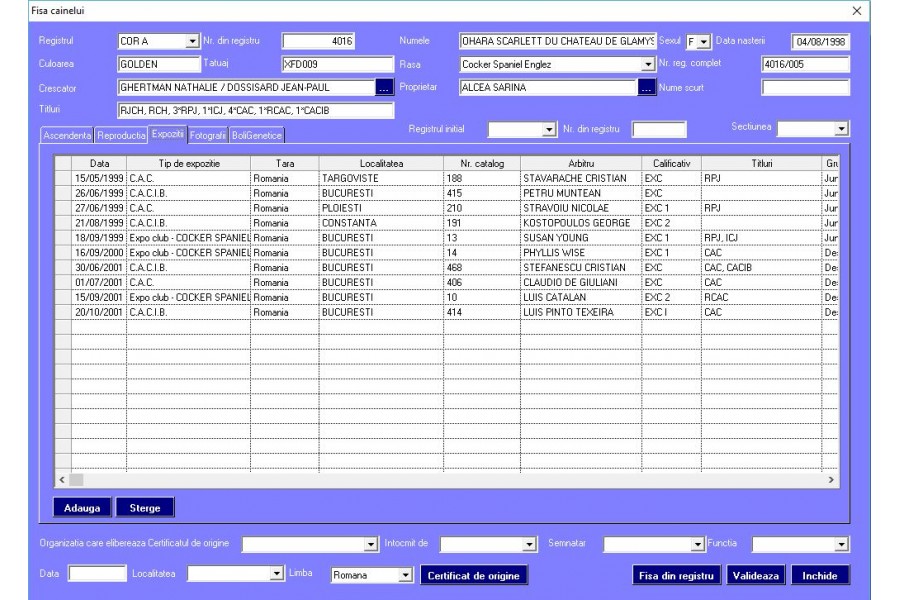Focus the Nume scurt field
Viewport: 900px width, 600px height.
coord(805,87)
